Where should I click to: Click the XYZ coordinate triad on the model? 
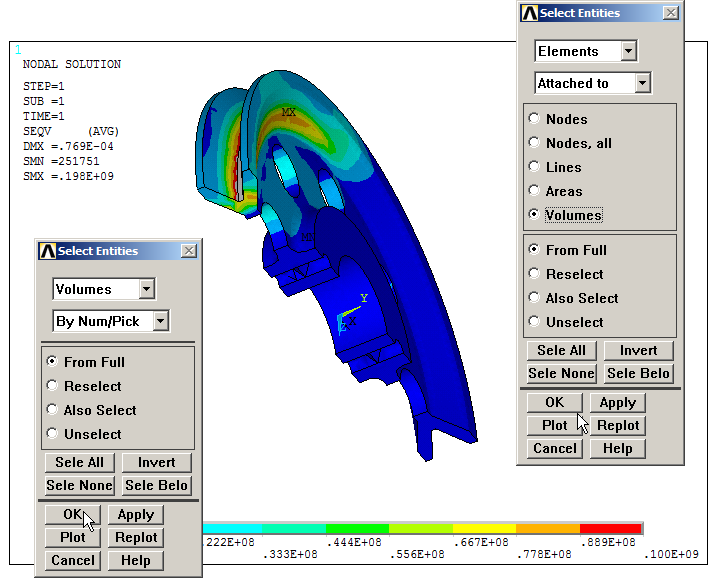pyautogui.click(x=352, y=314)
